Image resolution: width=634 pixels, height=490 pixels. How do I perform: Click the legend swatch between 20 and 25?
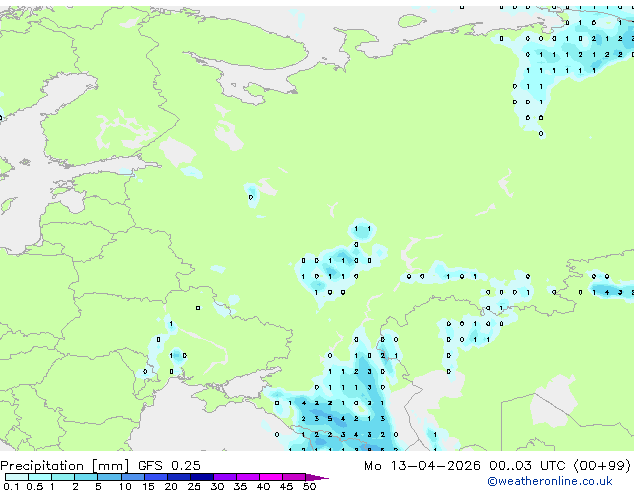pyautogui.click(x=182, y=477)
